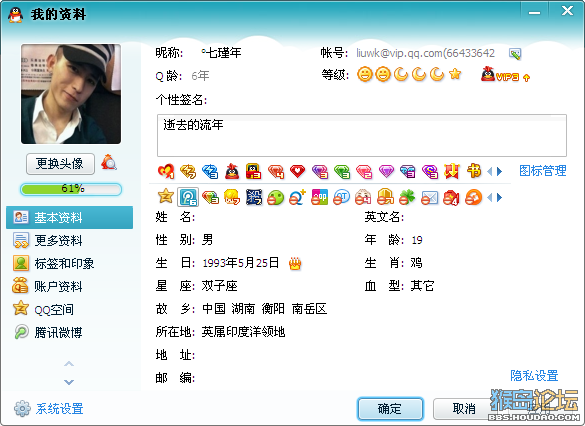Click the red diamond level 4 icon
The height and width of the screenshot is (426, 585).
[x=276, y=171]
